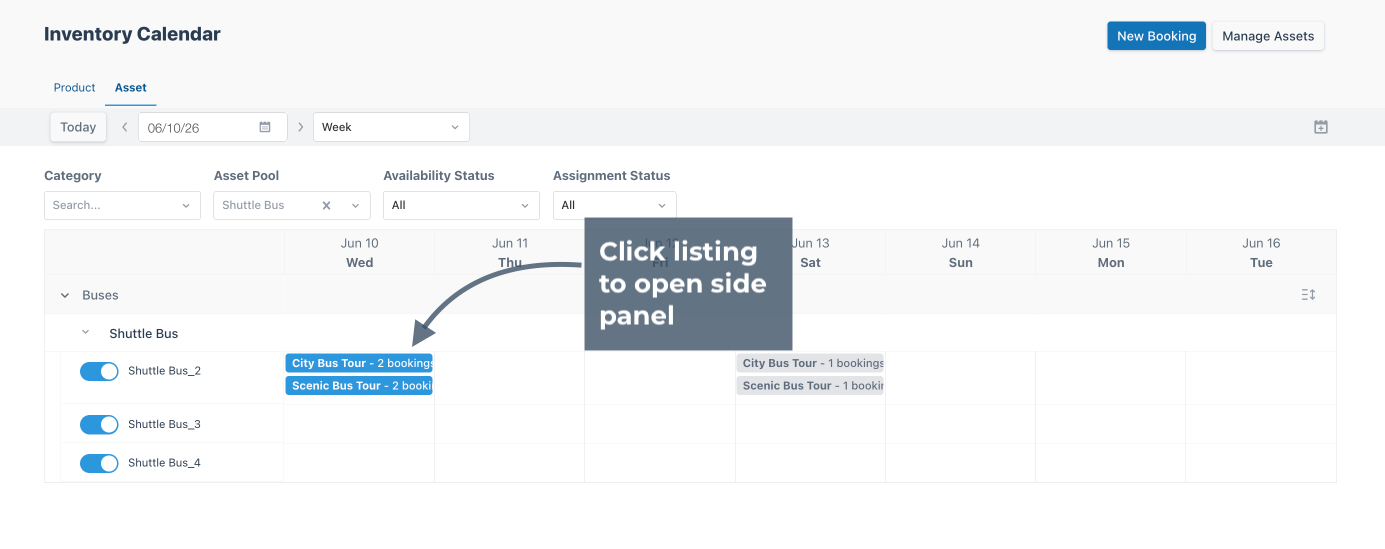The width and height of the screenshot is (1385, 549).
Task: Open the Week view dropdown
Action: pos(391,127)
